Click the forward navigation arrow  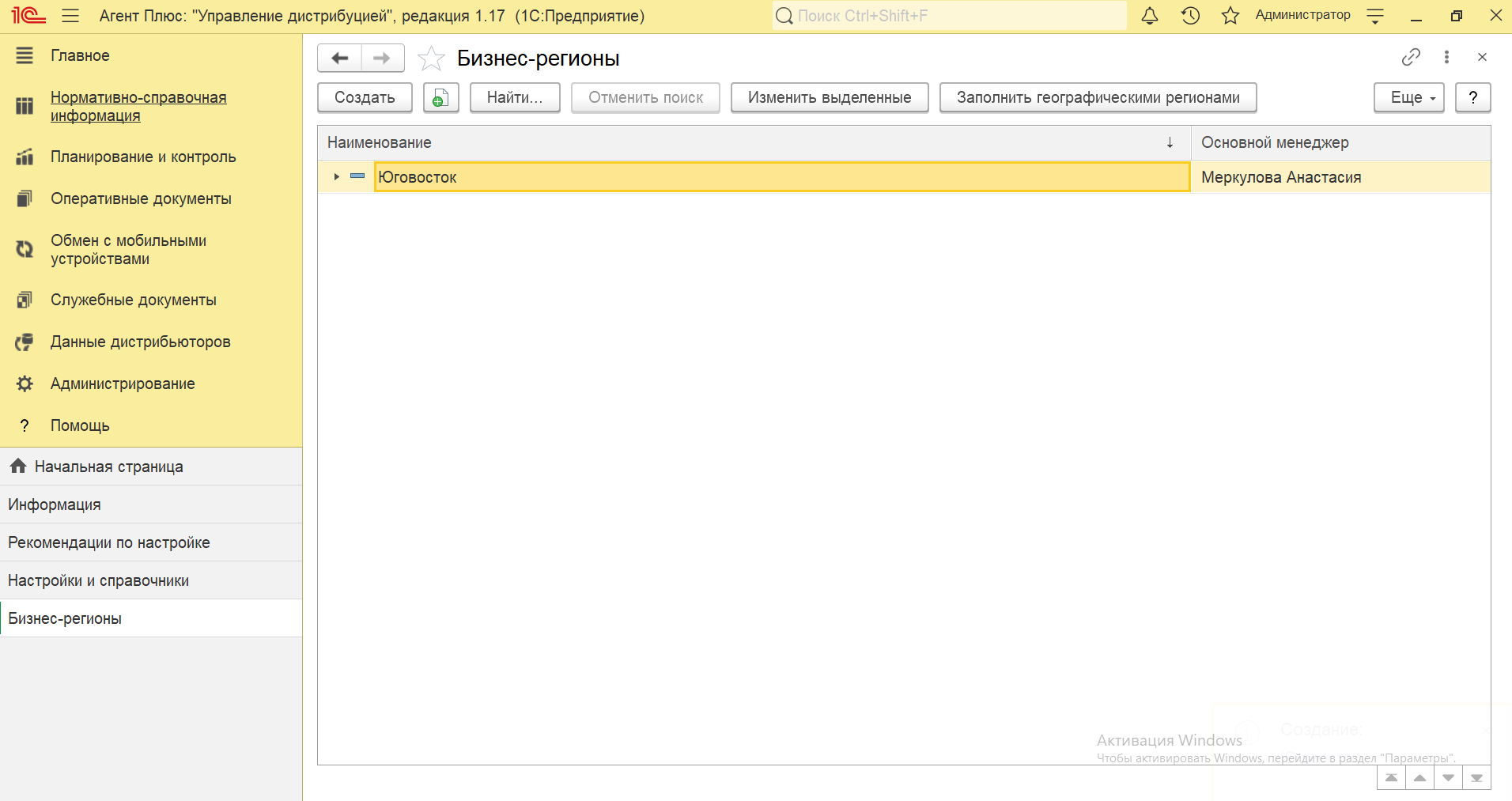[x=382, y=59]
